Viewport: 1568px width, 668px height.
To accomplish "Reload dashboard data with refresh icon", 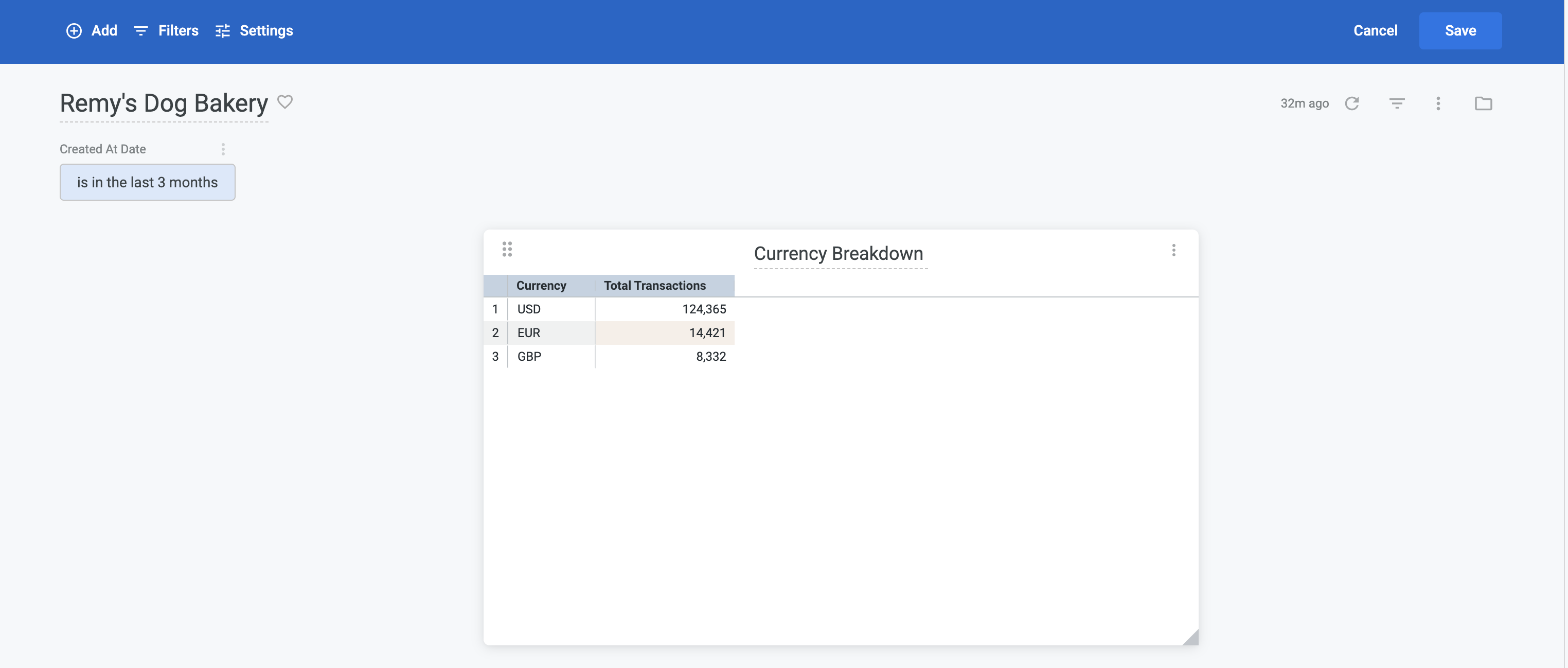I will coord(1351,103).
